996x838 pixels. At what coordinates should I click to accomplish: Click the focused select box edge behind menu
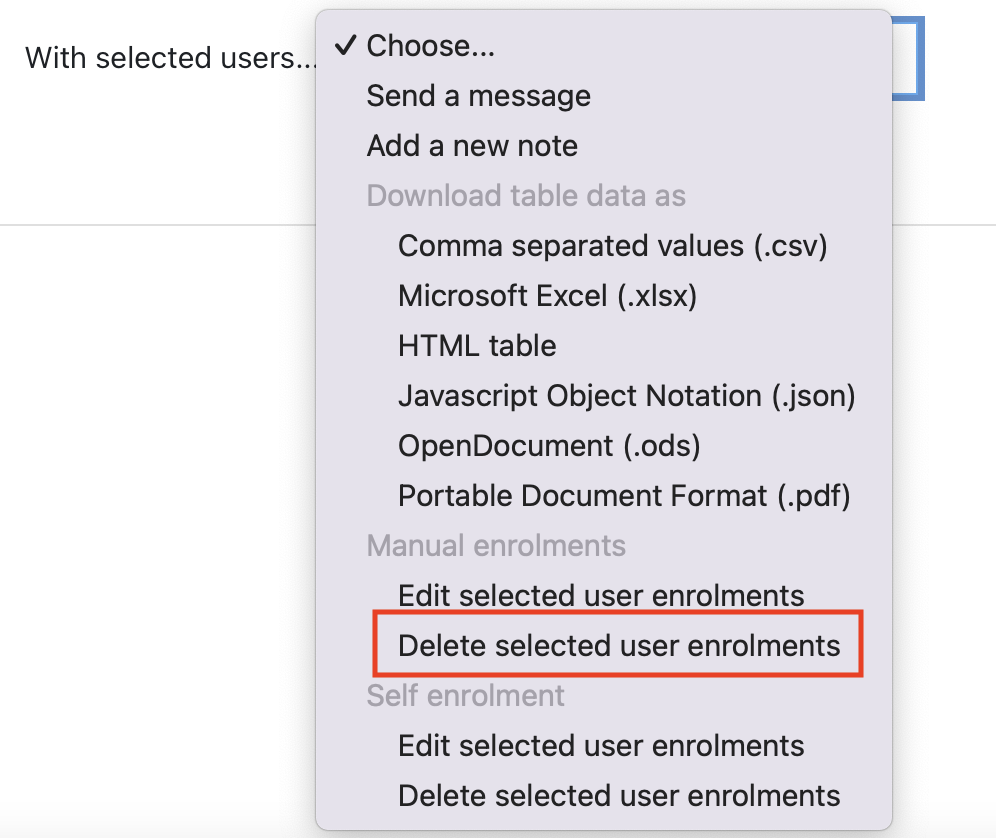[x=908, y=58]
